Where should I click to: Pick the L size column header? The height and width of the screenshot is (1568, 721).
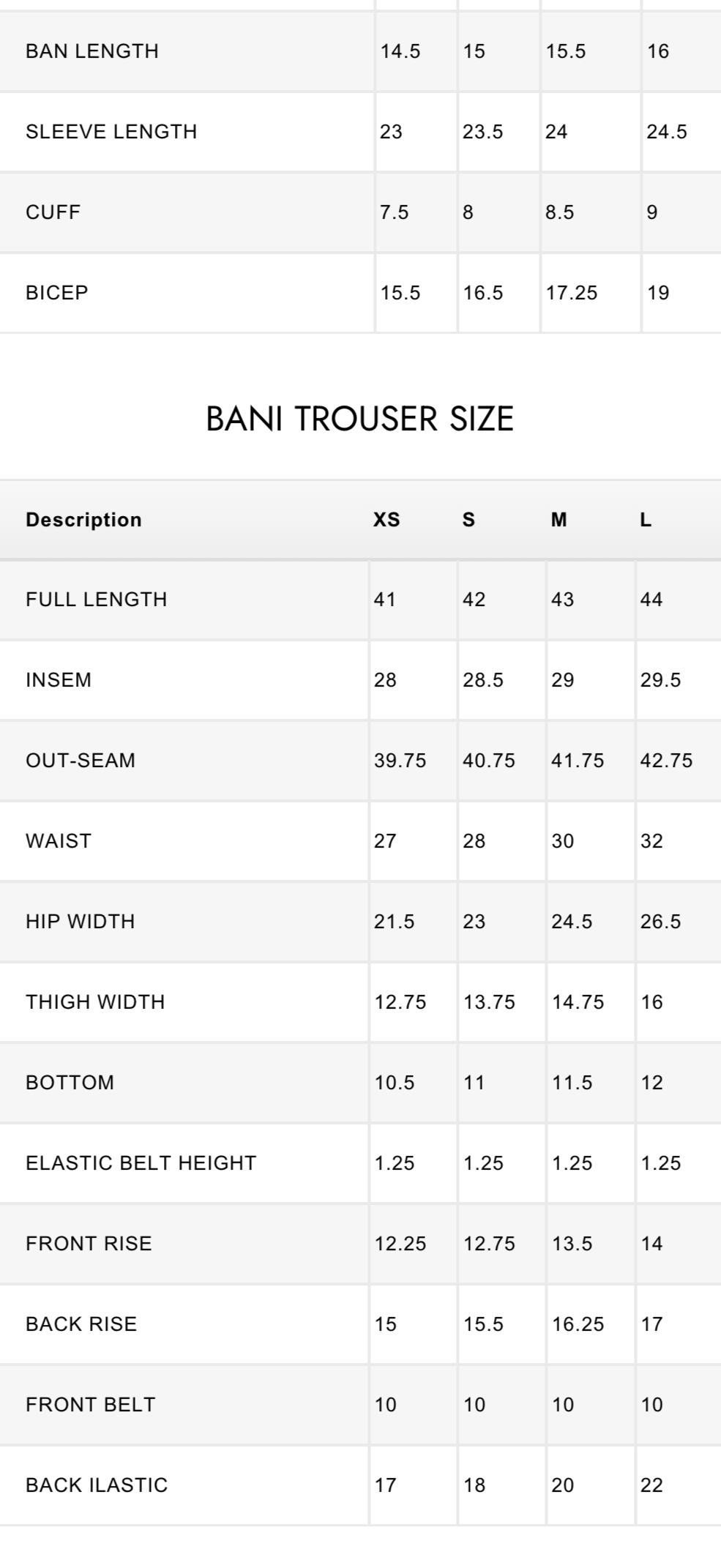[645, 520]
